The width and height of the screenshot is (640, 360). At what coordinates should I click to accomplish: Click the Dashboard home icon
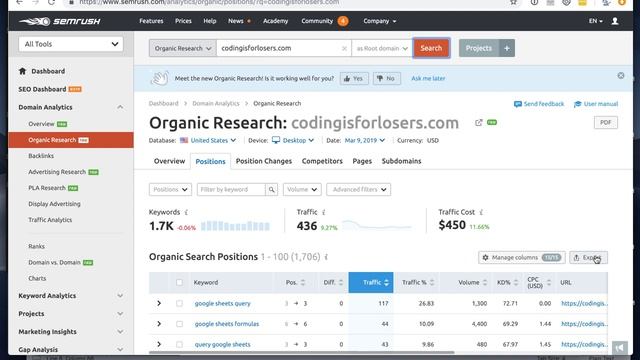pos(22,71)
